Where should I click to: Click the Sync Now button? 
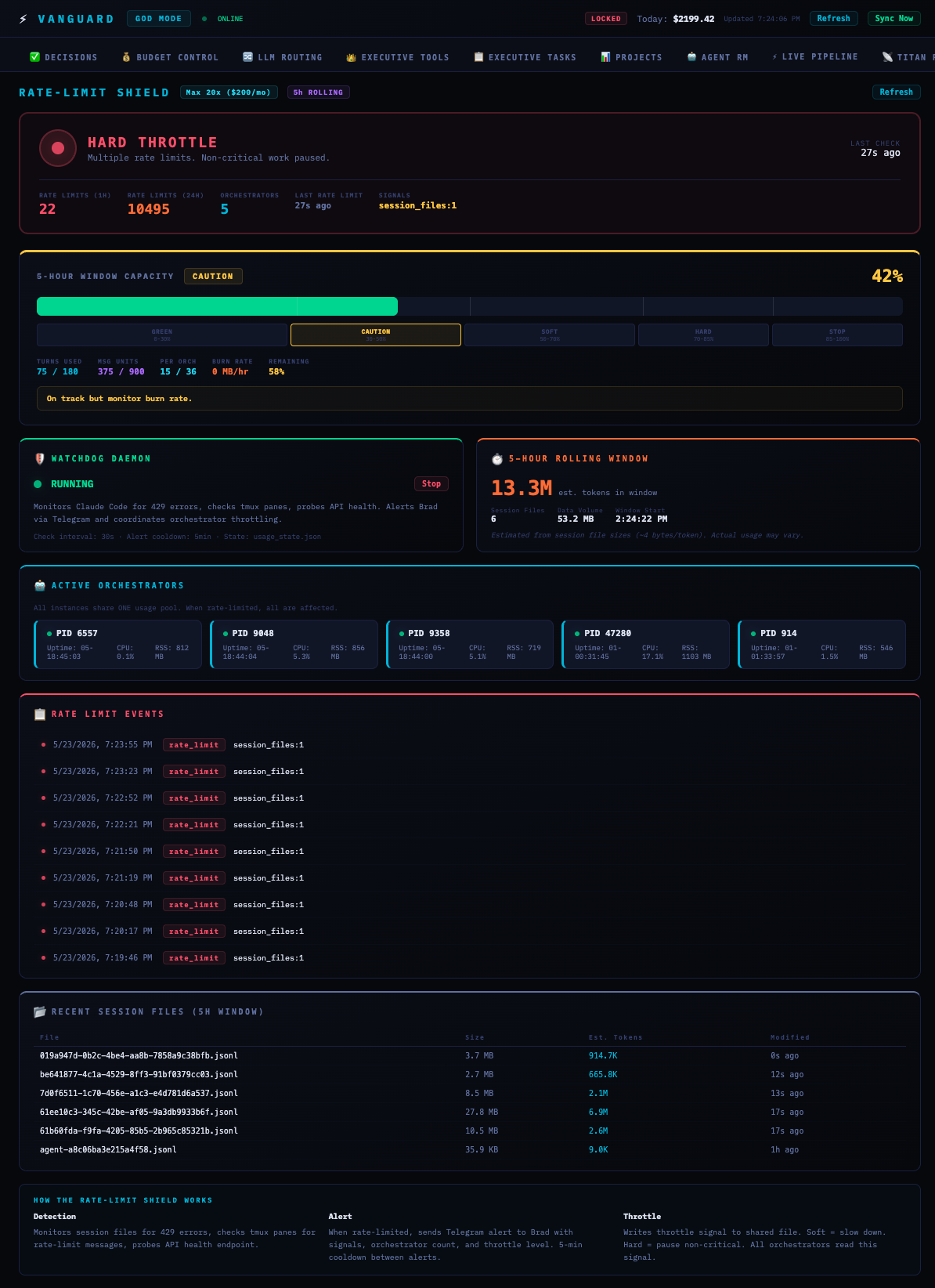[x=893, y=19]
